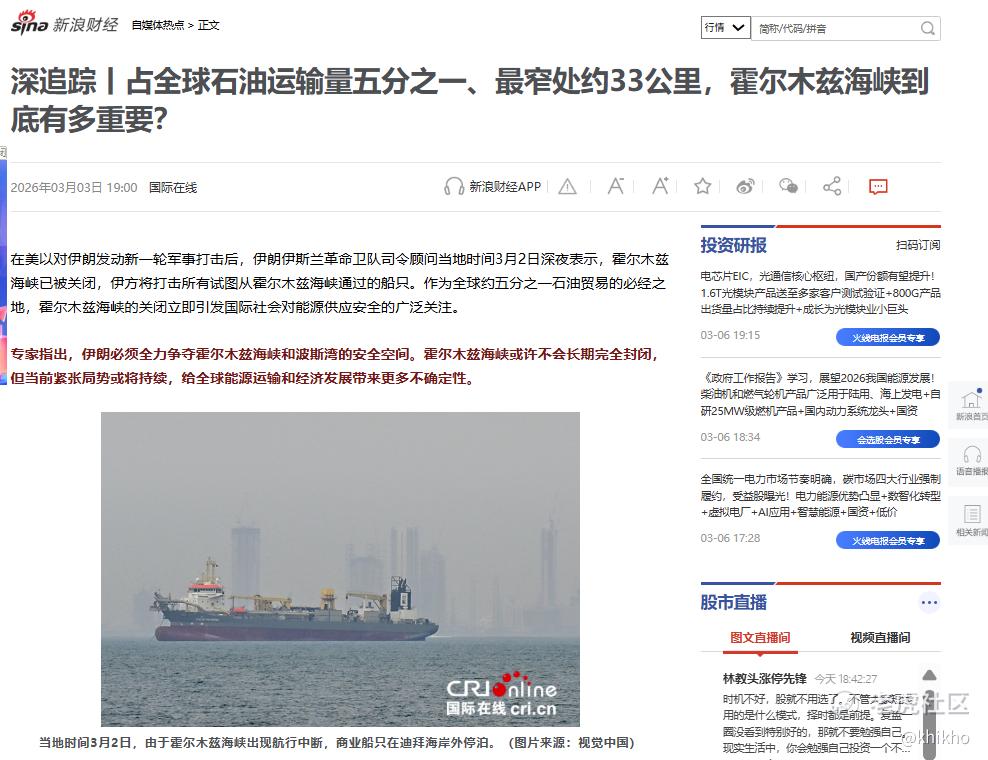Image resolution: width=988 pixels, height=760 pixels.
Task: Open the headphone listen-in-app icon
Action: tap(454, 187)
